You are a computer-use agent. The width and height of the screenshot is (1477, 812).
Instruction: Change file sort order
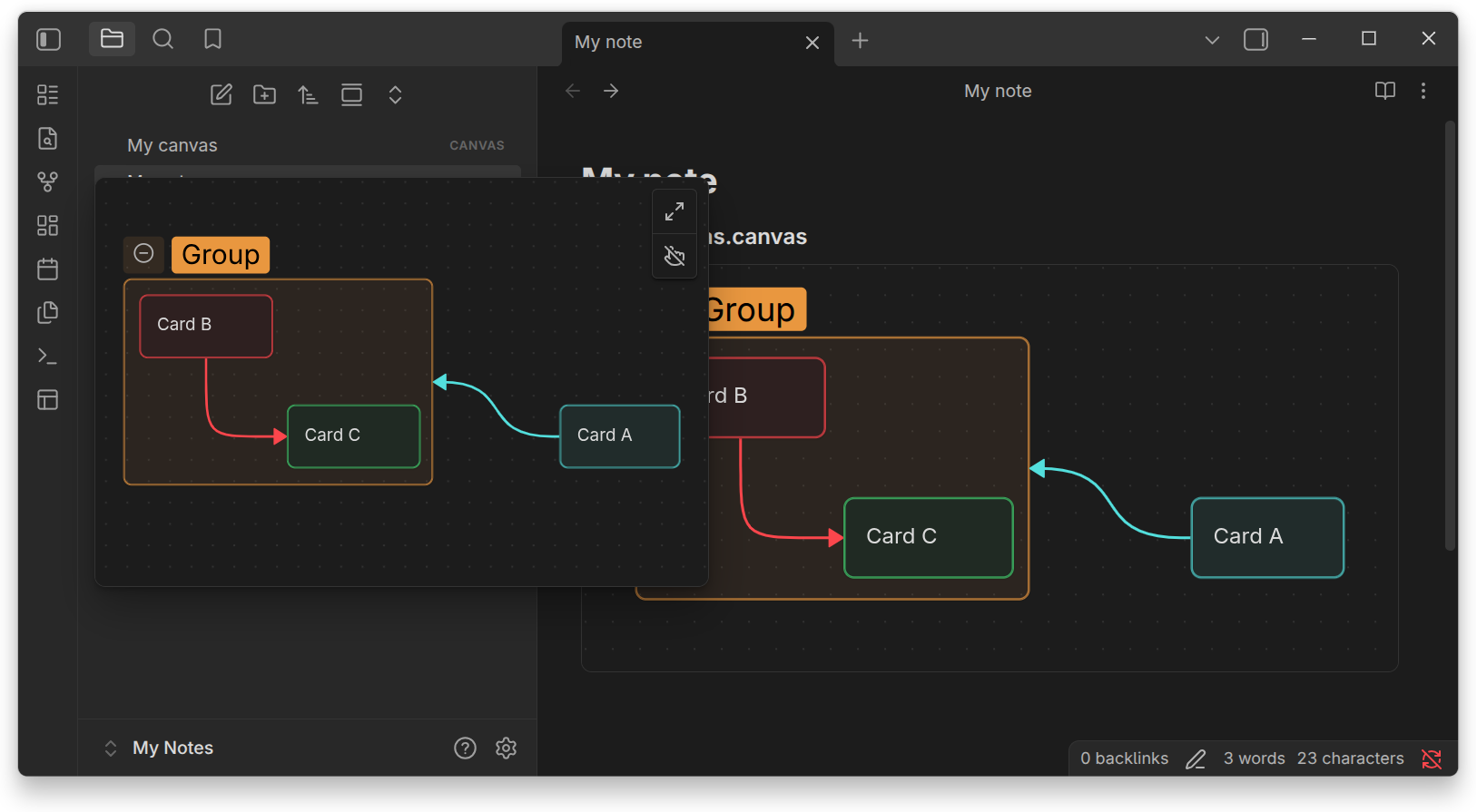309,94
